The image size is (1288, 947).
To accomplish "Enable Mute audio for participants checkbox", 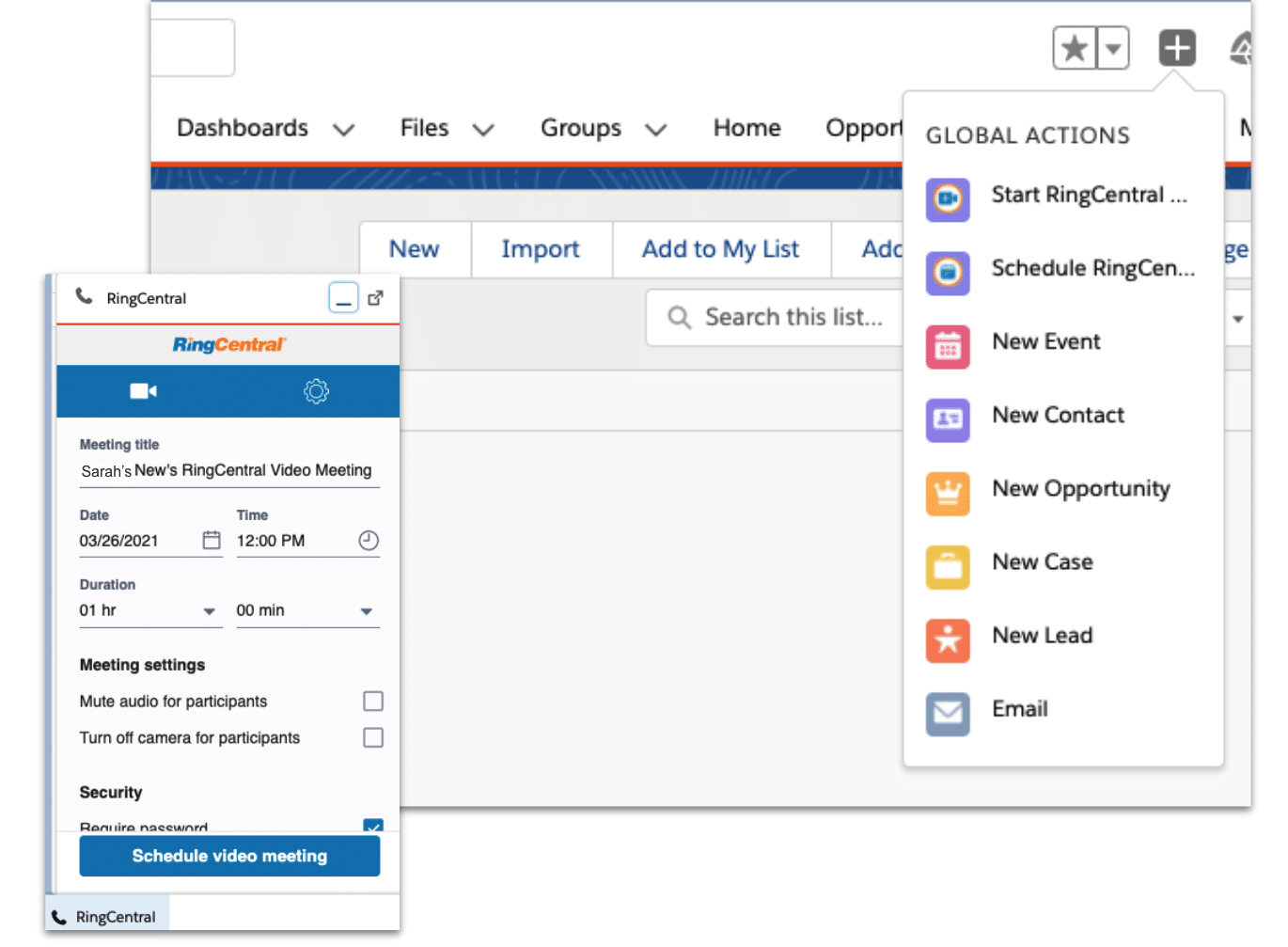I will coord(373,702).
